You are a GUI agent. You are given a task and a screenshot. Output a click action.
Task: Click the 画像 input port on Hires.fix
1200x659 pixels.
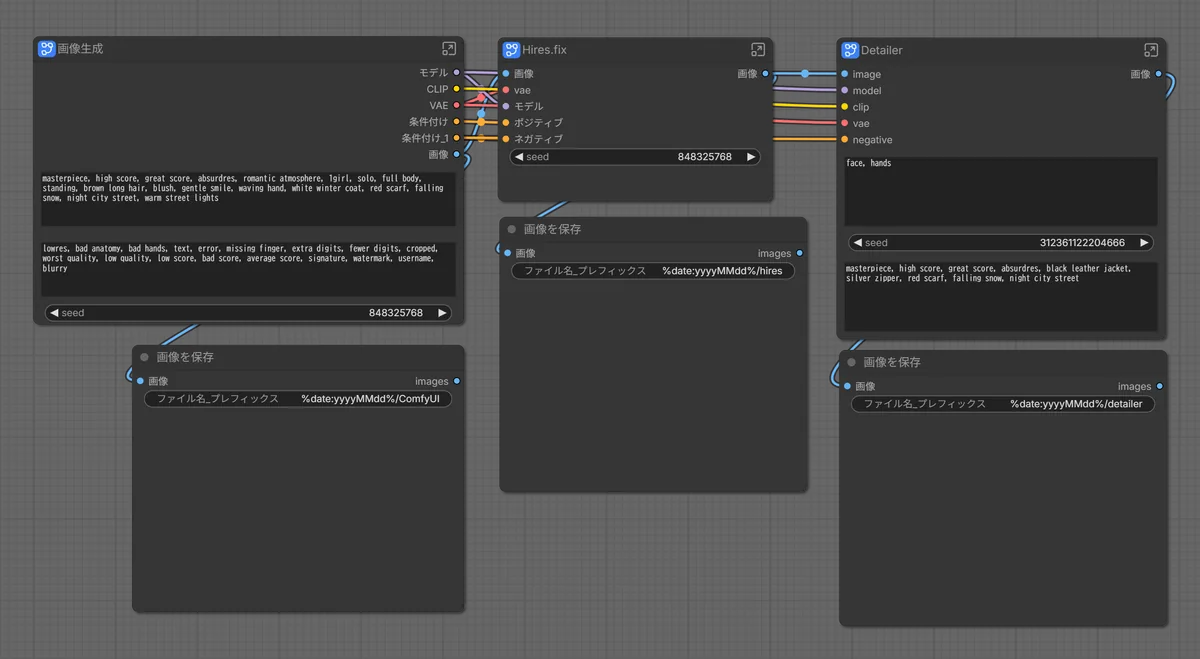click(506, 73)
